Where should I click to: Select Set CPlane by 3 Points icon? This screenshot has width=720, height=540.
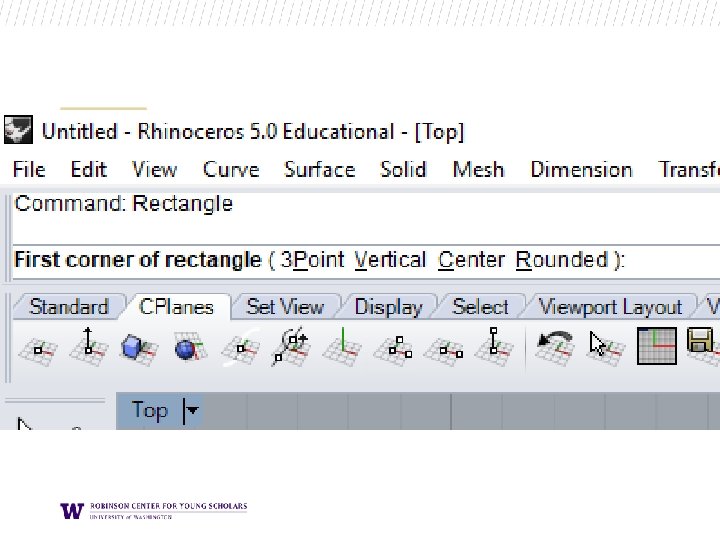tap(393, 349)
